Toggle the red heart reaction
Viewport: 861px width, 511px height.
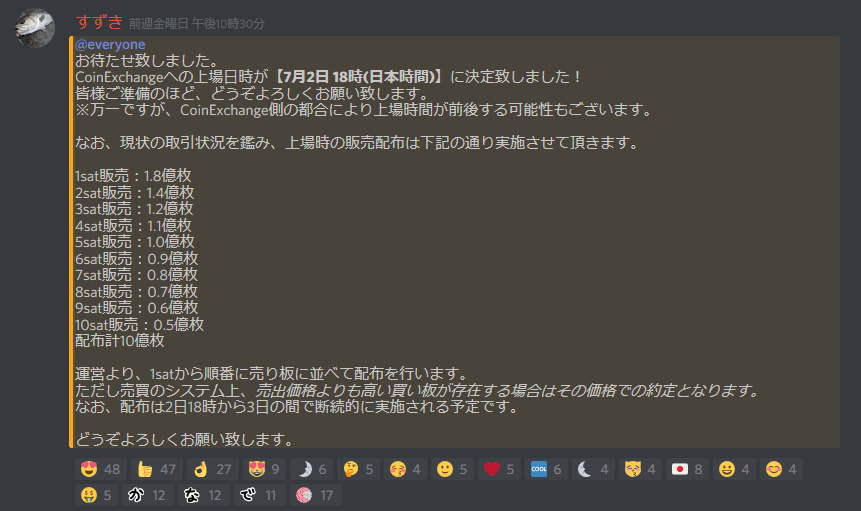pyautogui.click(x=499, y=469)
